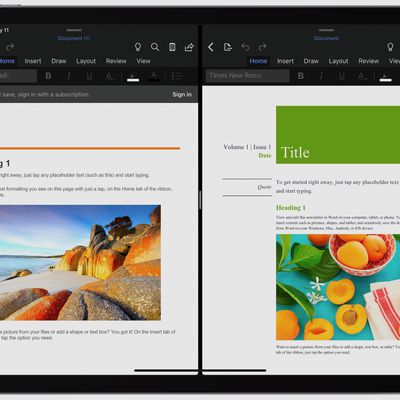Open Tell Me lightbulb in left window
The image size is (400, 400).
pyautogui.click(x=138, y=47)
